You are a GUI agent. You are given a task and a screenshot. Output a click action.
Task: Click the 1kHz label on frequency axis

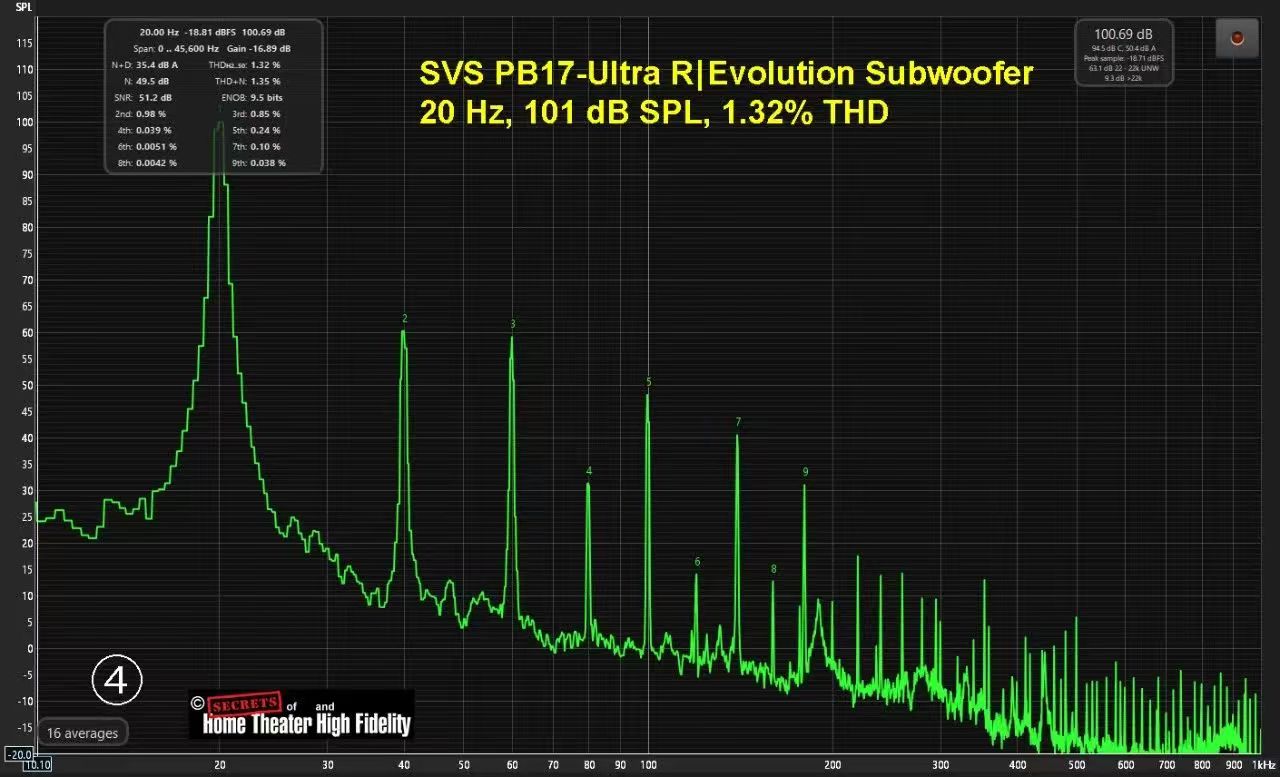1263,765
